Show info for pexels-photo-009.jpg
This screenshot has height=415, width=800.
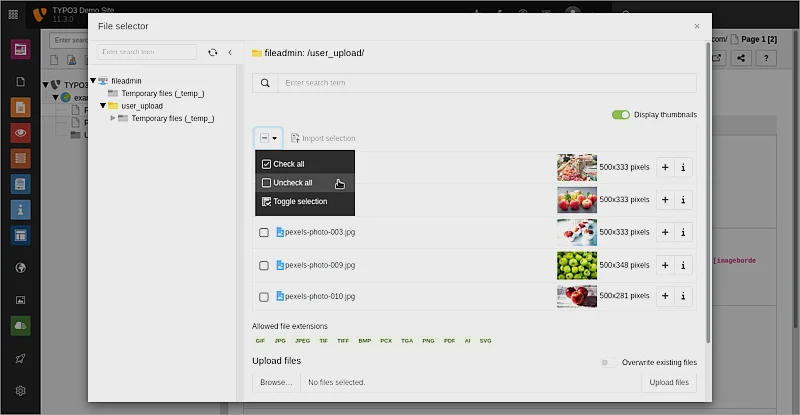click(x=683, y=265)
